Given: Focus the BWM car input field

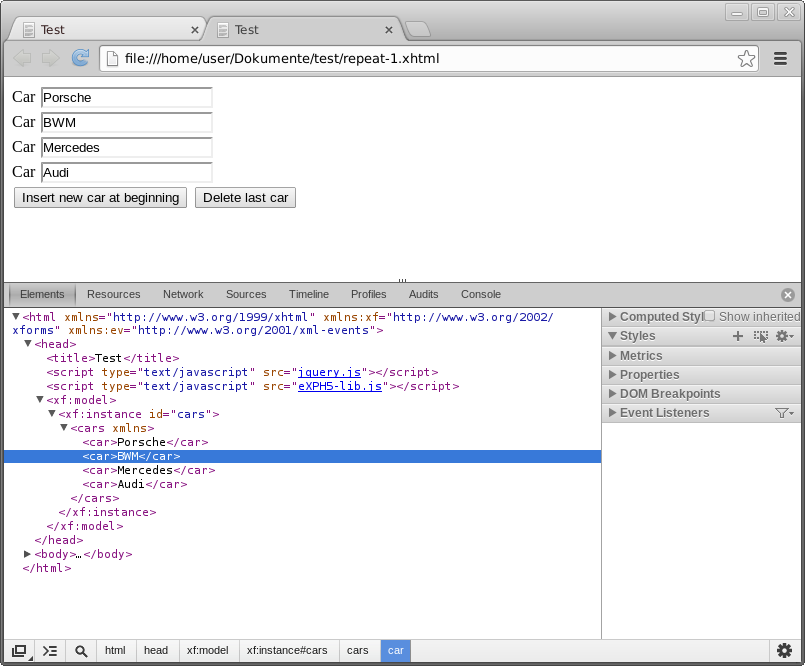Looking at the screenshot, I should 126,123.
